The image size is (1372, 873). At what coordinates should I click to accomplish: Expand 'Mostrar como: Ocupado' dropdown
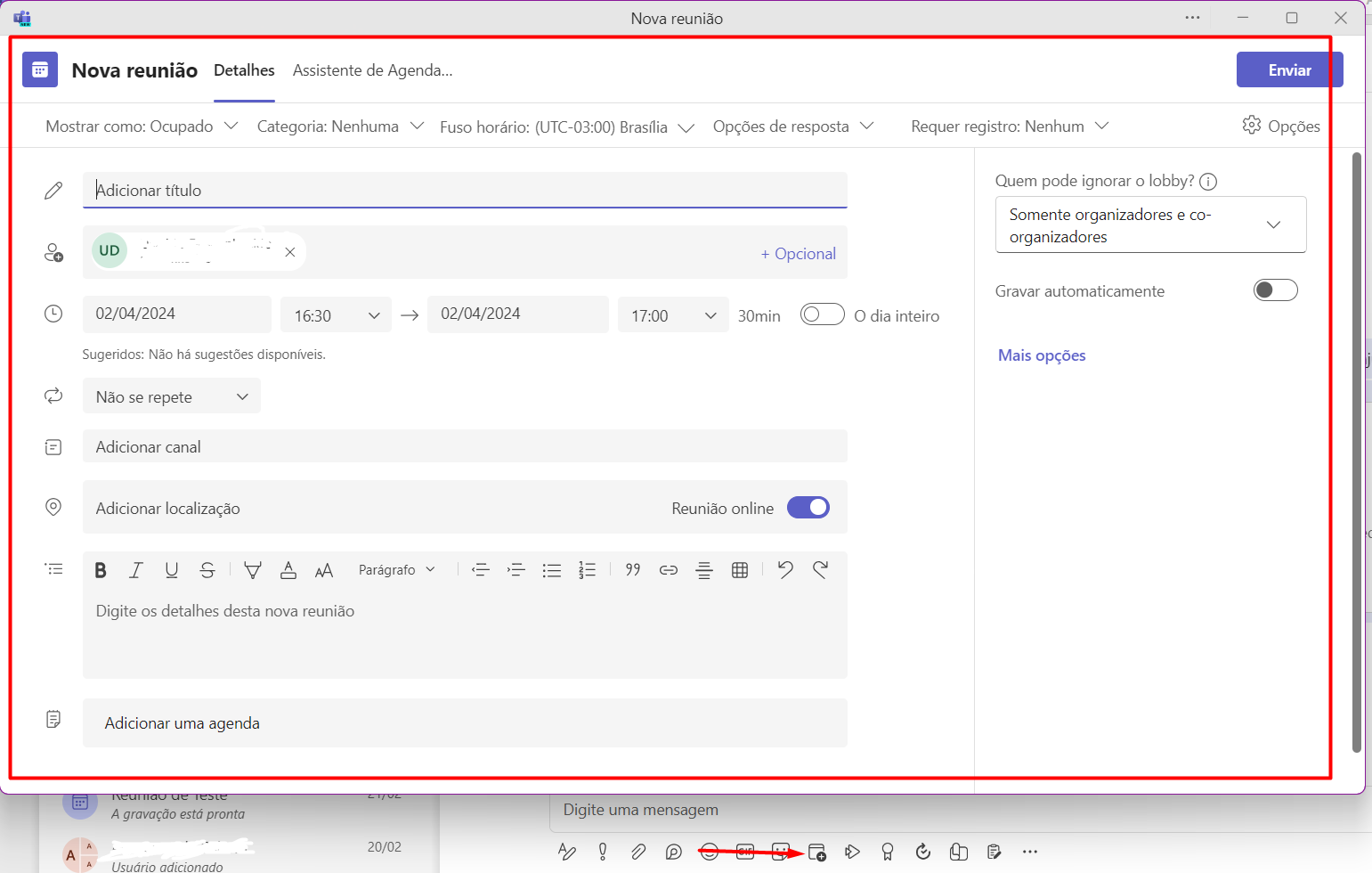[142, 126]
